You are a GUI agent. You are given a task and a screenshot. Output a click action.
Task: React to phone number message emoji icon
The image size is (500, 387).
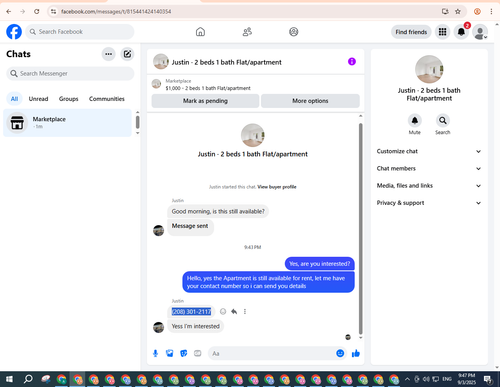click(x=223, y=311)
